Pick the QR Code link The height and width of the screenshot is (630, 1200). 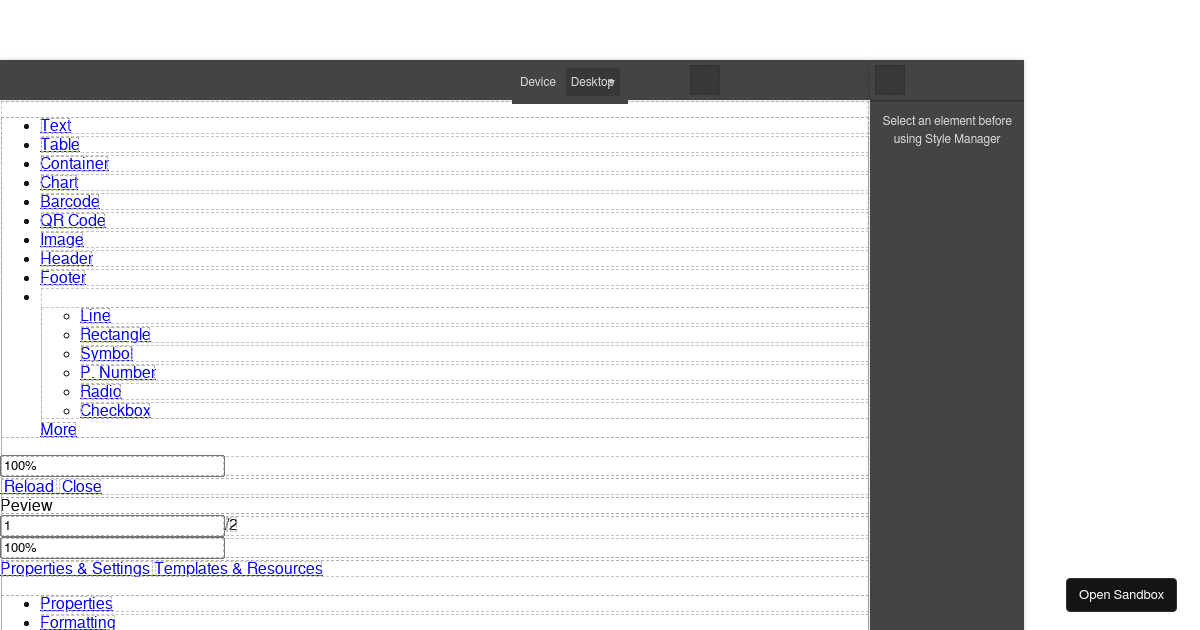[73, 221]
